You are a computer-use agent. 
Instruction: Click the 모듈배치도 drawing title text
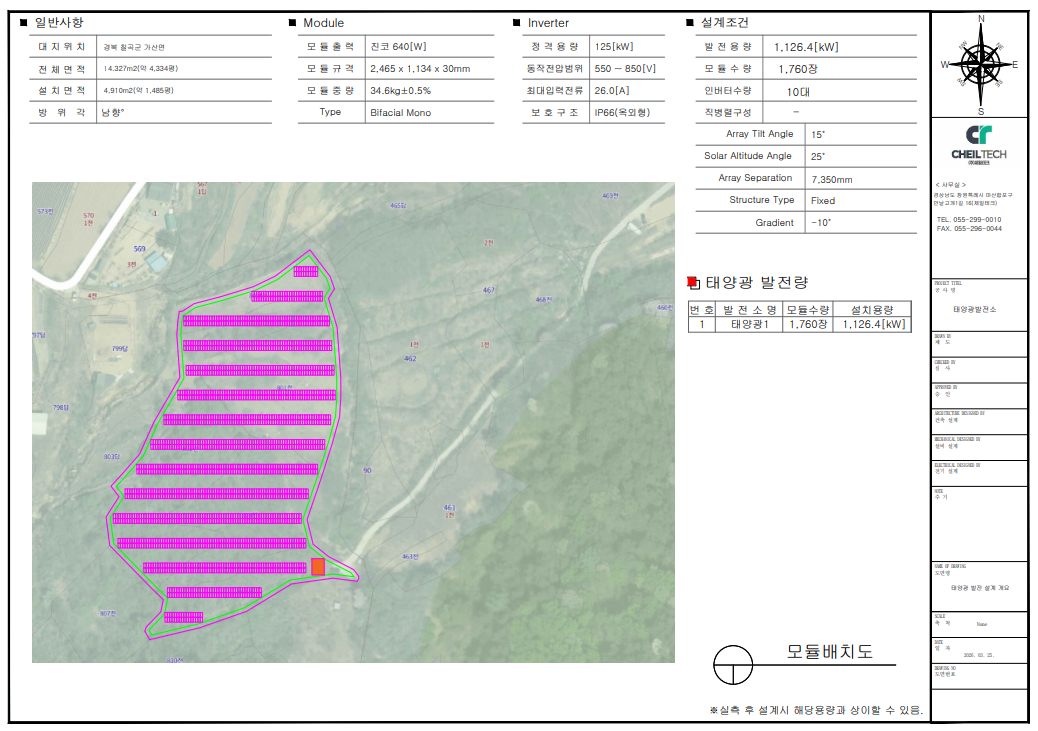click(x=829, y=652)
